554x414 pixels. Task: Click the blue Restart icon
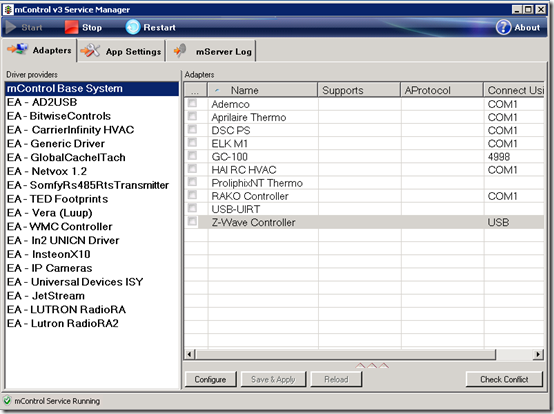133,27
